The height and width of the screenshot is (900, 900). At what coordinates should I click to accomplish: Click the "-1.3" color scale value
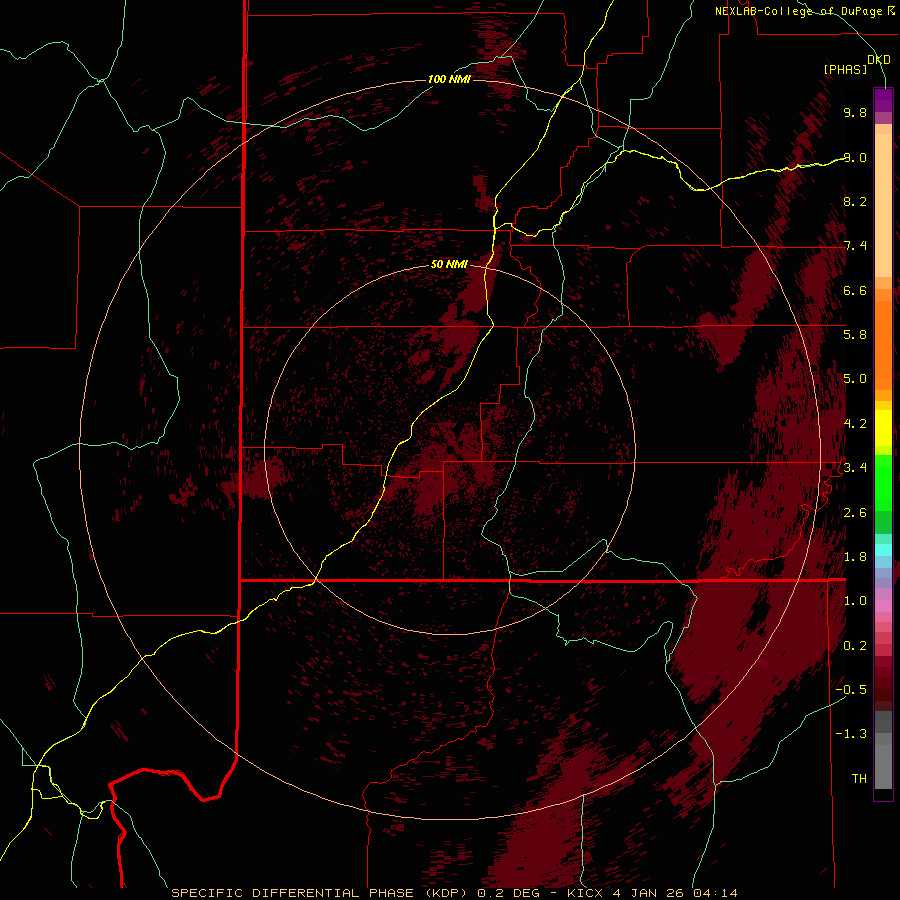[x=851, y=734]
